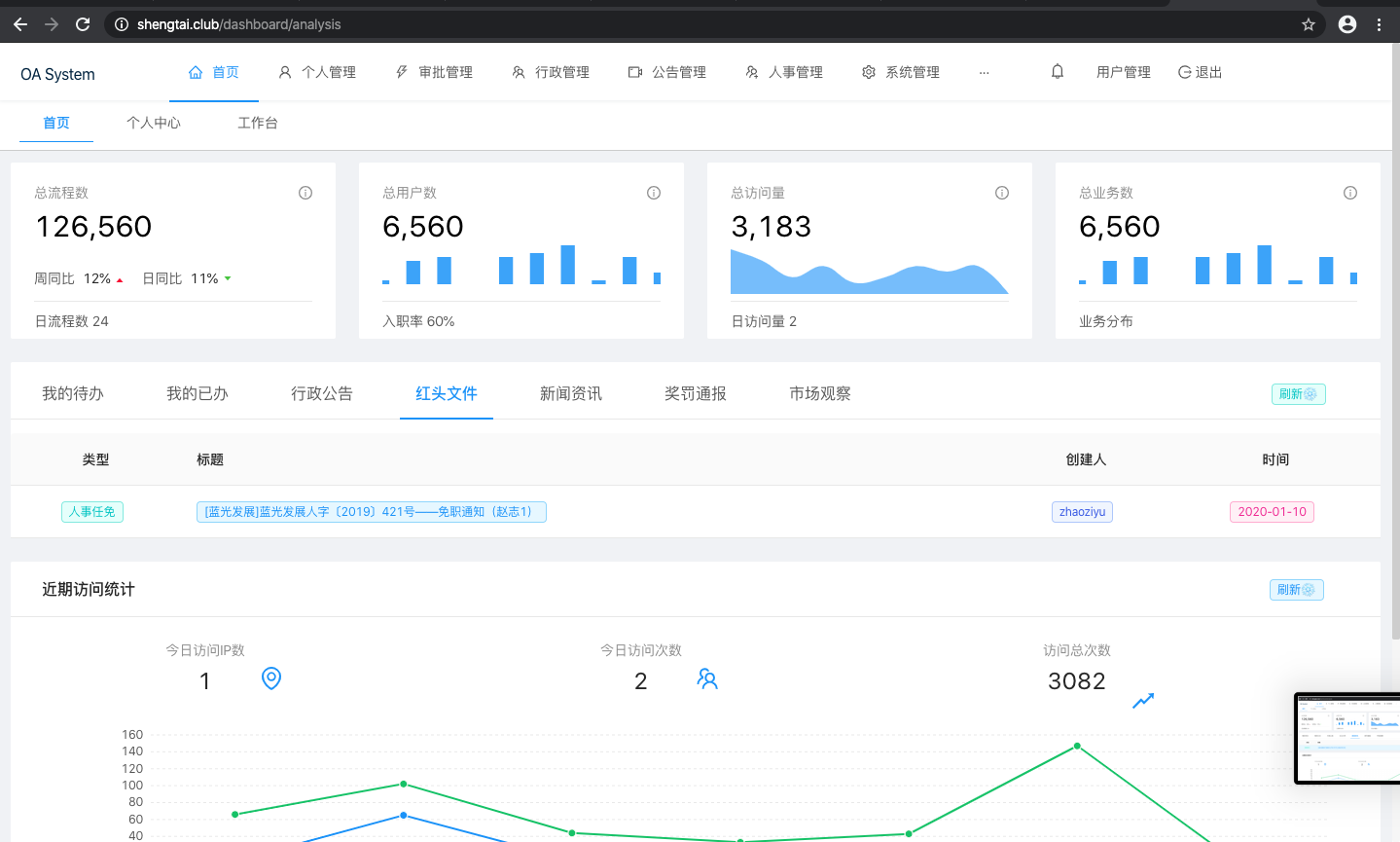Click 刷新 button in 近期访问统计 panel
1400x842 pixels.
point(1297,590)
